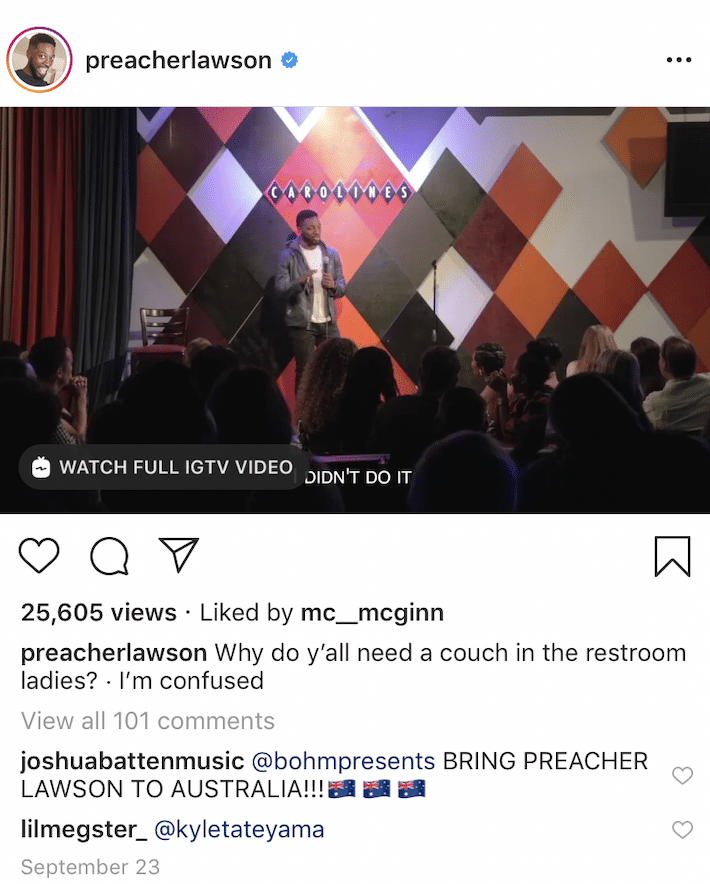Screen dimensions: 710x884
Task: Open the preacherlawson username in header
Action: click(178, 60)
